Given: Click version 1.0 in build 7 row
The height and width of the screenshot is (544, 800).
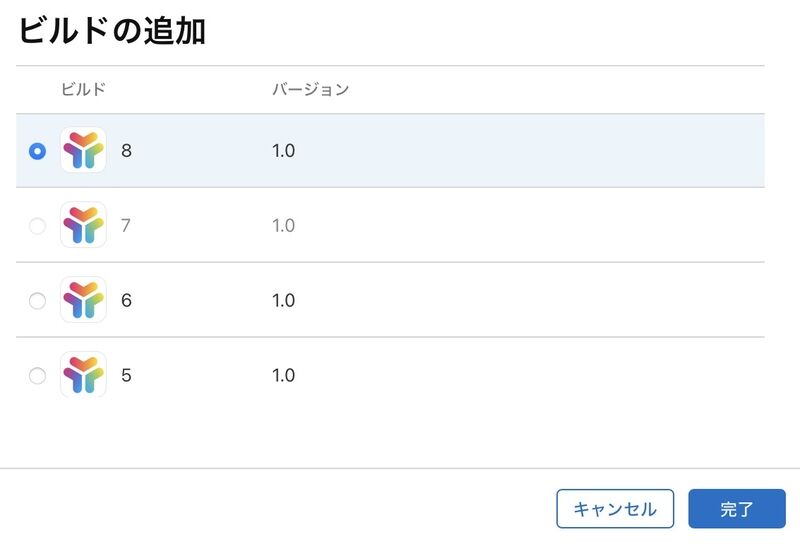Looking at the screenshot, I should [x=284, y=226].
